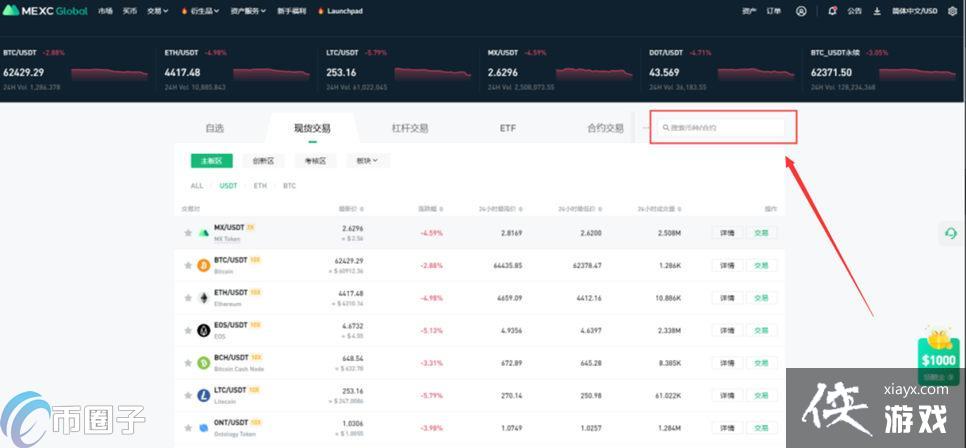The height and width of the screenshot is (448, 966).
Task: Expand the 交易 menu in top navigation
Action: (156, 11)
